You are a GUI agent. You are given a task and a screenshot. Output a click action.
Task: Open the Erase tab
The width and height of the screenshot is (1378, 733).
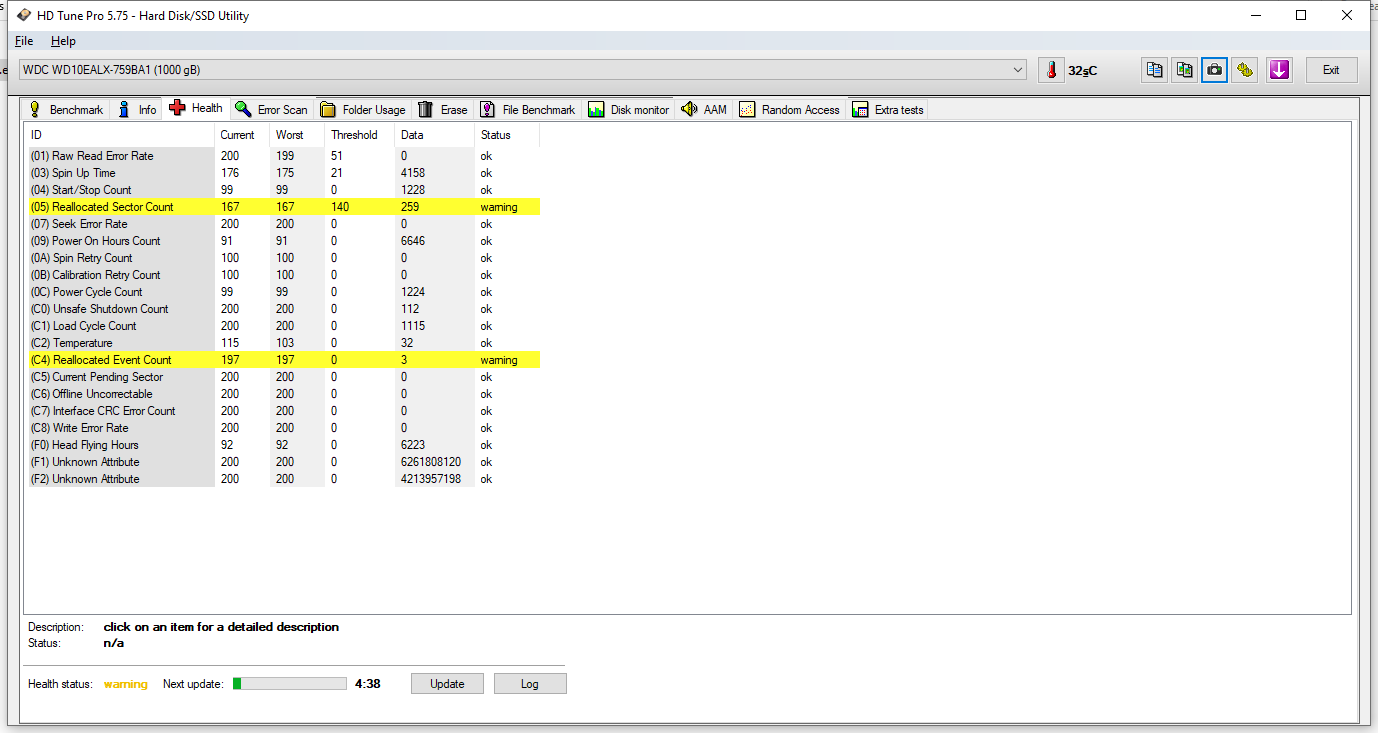[x=443, y=110]
